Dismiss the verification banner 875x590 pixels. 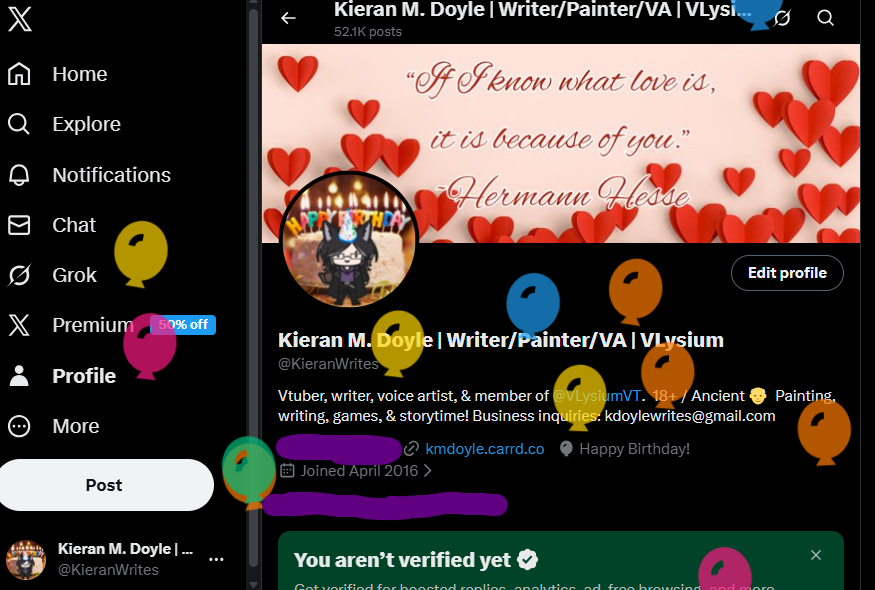click(816, 555)
